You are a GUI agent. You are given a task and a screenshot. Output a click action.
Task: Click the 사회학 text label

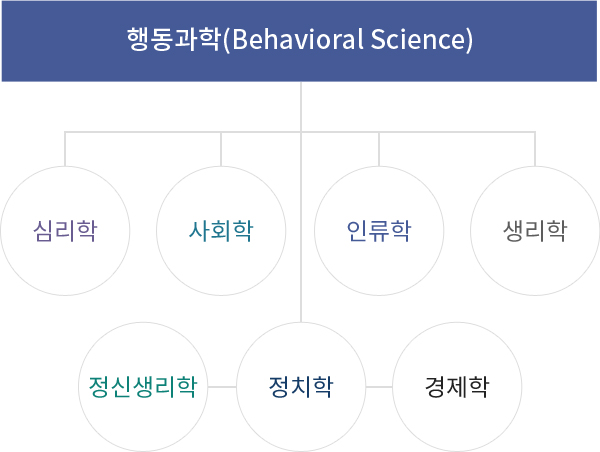point(221,231)
